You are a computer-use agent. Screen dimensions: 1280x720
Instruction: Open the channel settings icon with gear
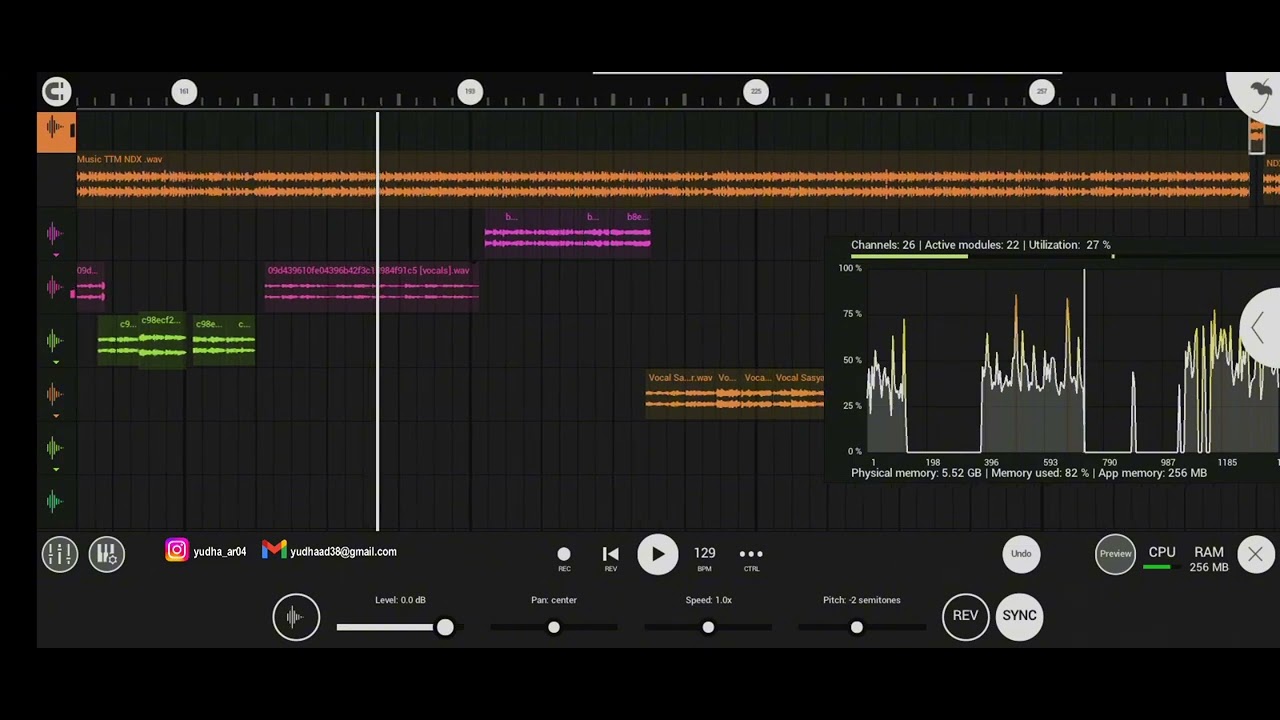[x=107, y=554]
